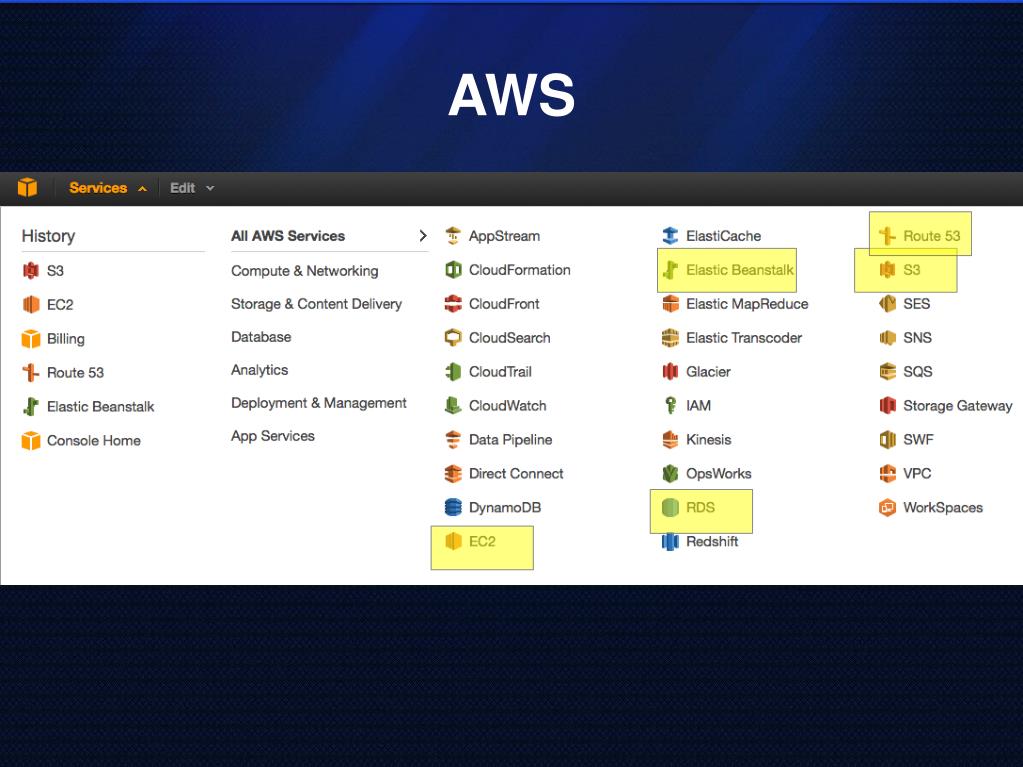Click the History heading text
Viewport: 1023px width, 767px height.
pyautogui.click(x=48, y=235)
